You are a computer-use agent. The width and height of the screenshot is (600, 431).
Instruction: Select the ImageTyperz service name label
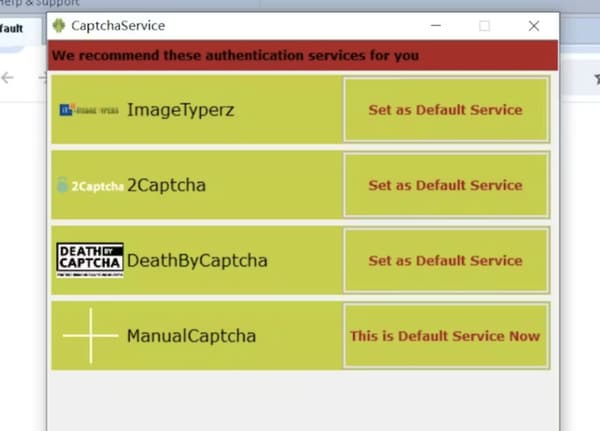point(180,110)
